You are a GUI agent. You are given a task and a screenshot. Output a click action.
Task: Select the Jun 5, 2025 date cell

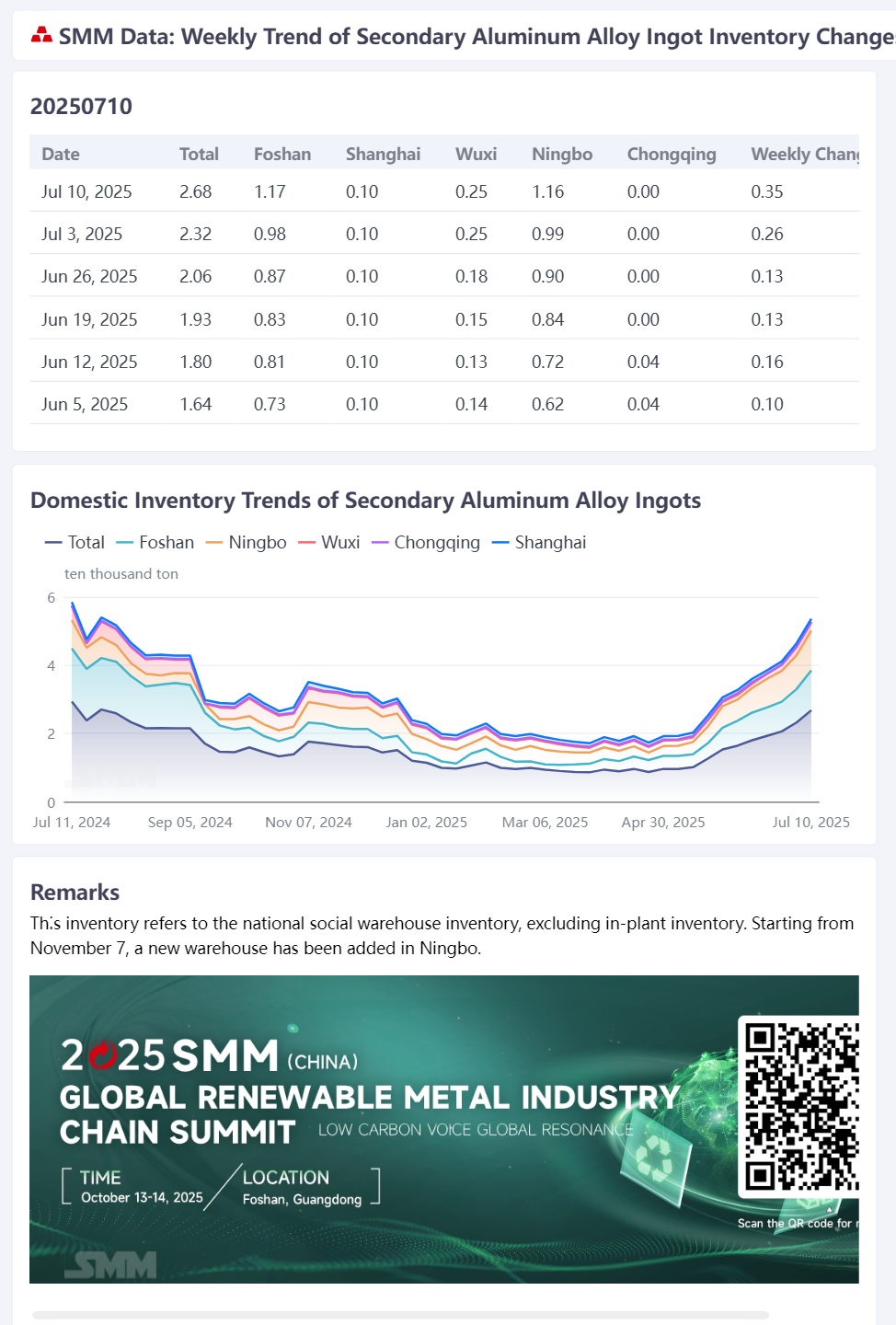coord(85,404)
